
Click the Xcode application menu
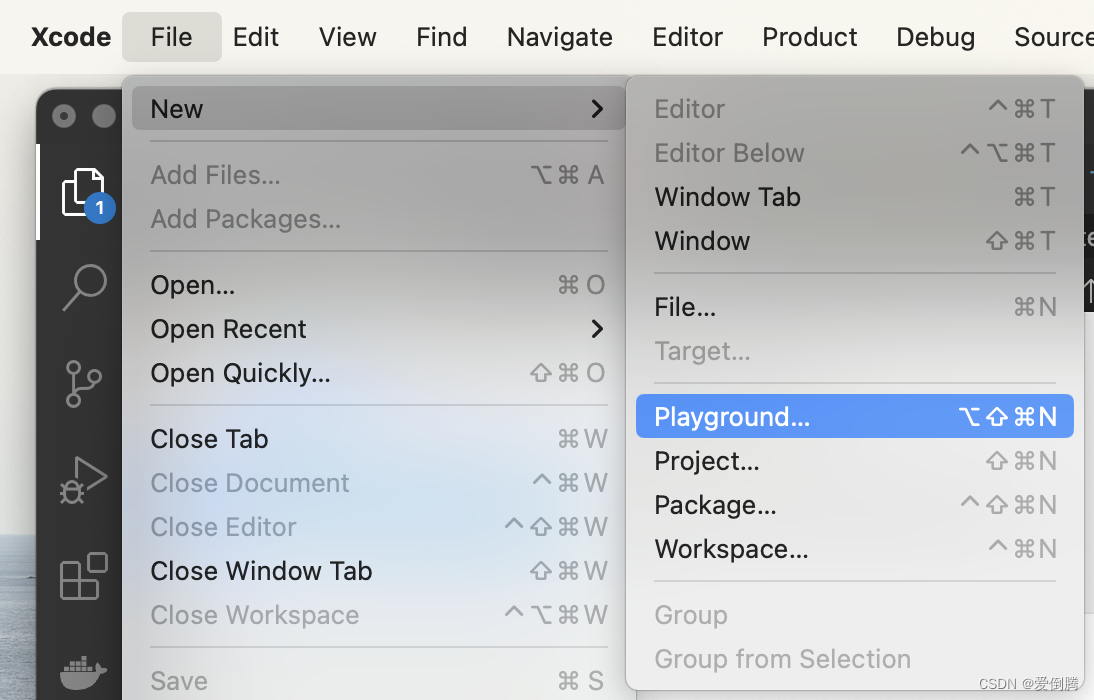(x=71, y=37)
